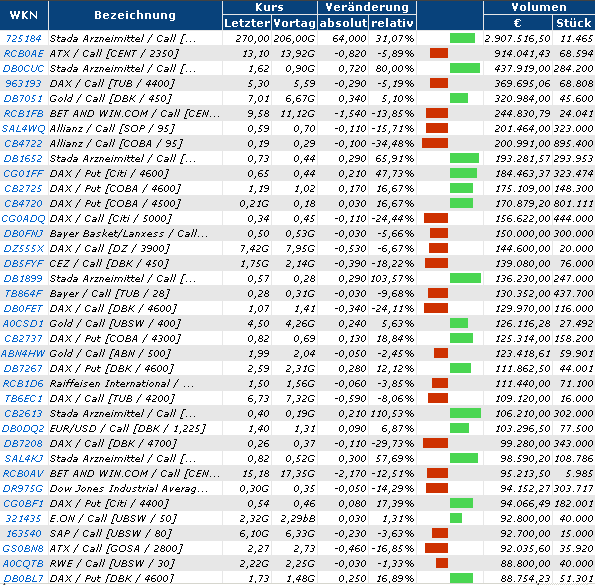This screenshot has width=595, height=585.
Task: Sort by Stück volume header
Action: point(573,23)
